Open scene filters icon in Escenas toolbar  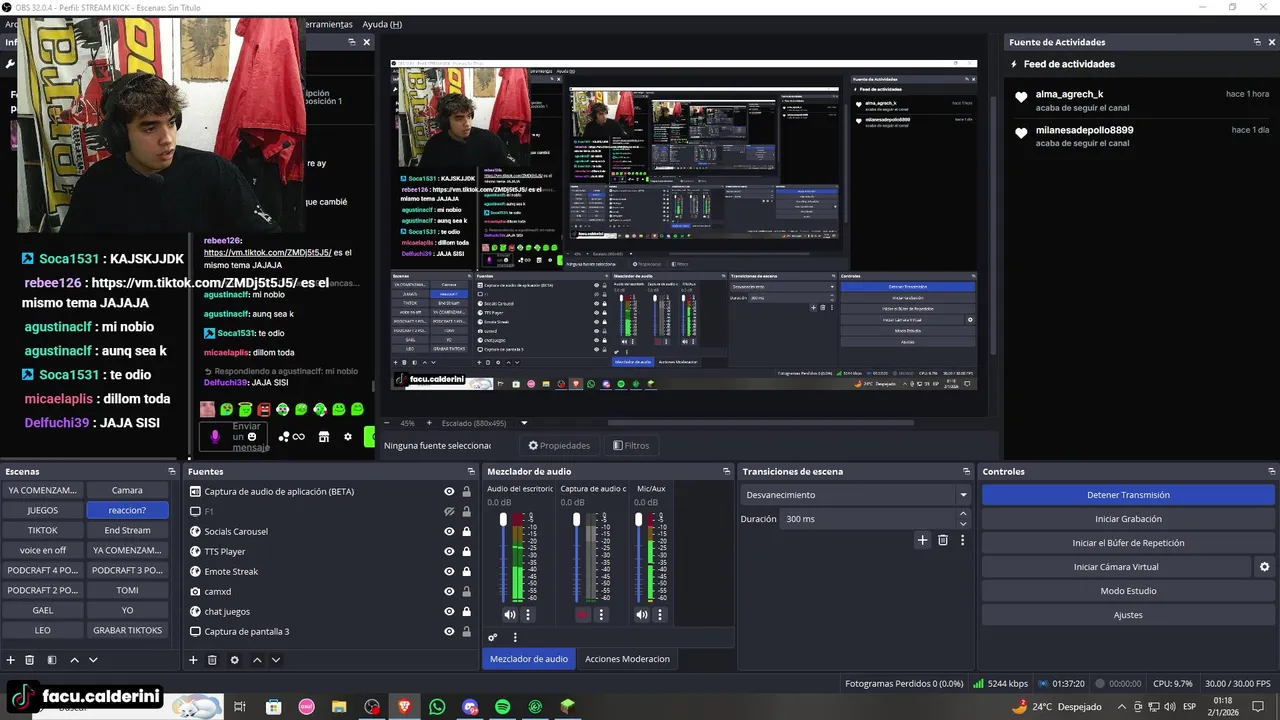click(x=52, y=660)
